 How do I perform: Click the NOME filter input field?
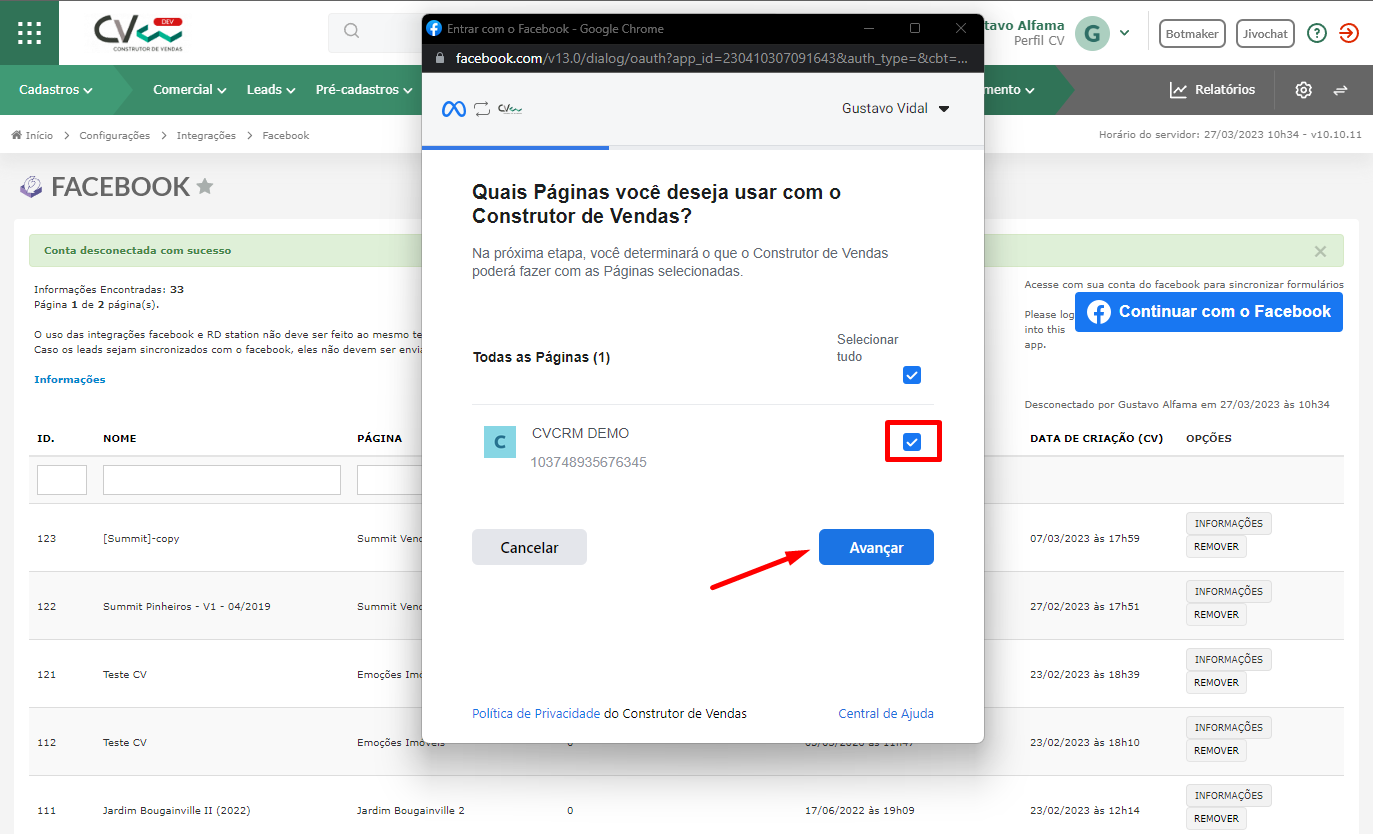coord(222,480)
